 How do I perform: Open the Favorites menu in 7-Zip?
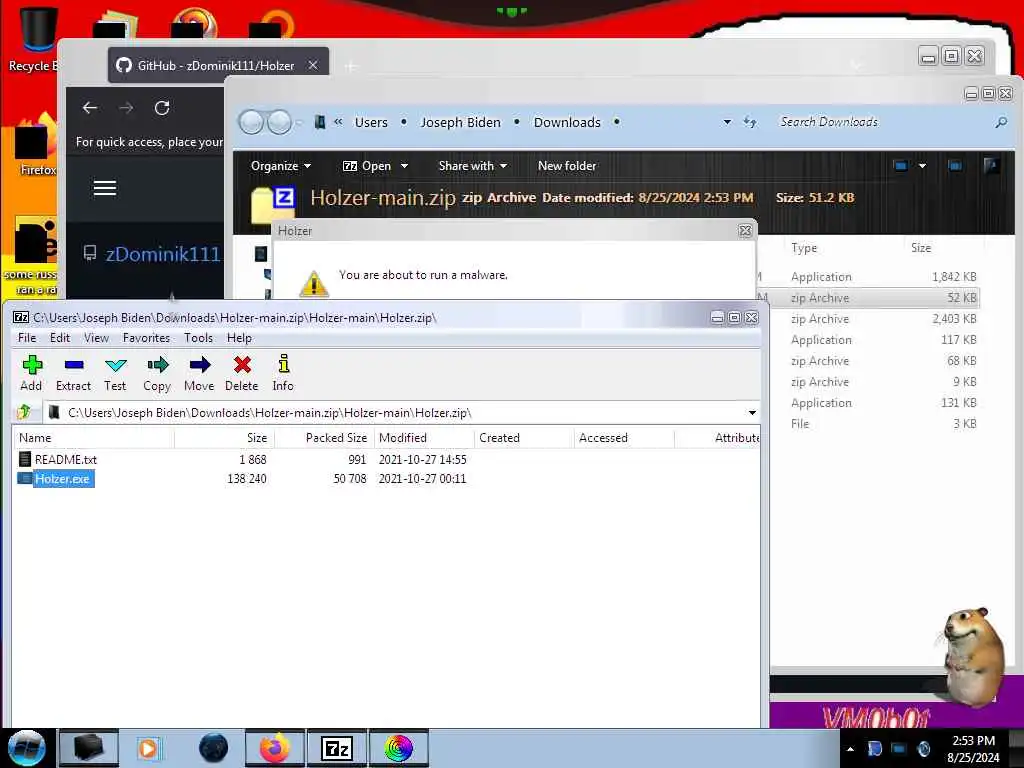click(x=146, y=338)
